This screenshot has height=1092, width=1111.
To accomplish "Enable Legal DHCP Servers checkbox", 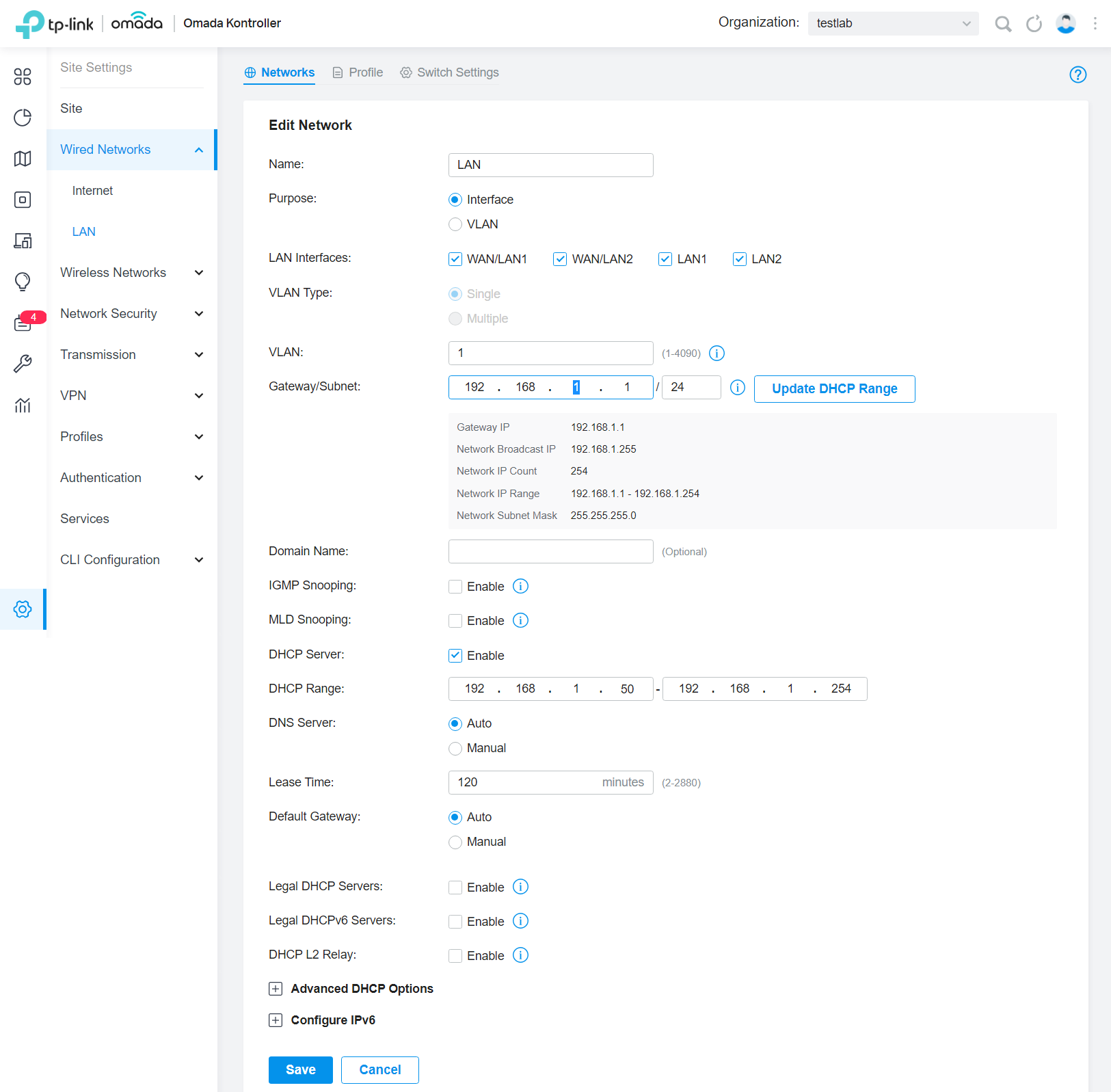I will [455, 888].
